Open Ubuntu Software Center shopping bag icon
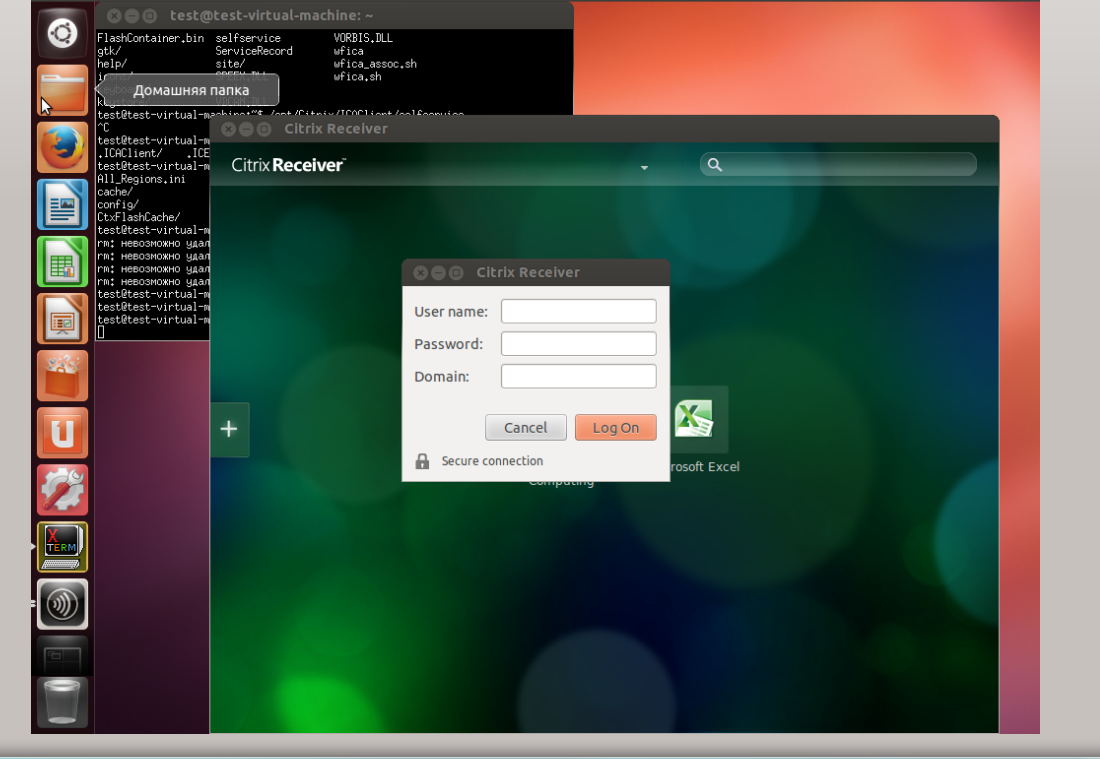This screenshot has height=759, width=1100. (62, 375)
